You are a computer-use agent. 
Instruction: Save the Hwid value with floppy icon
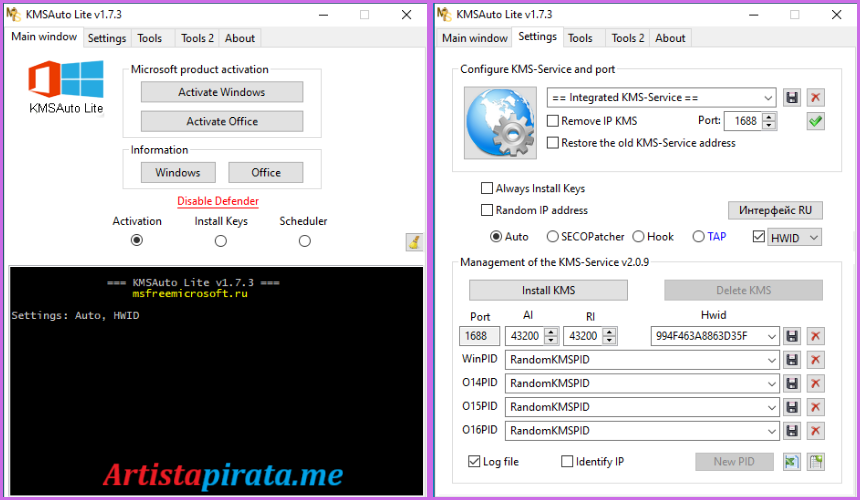[x=791, y=336]
